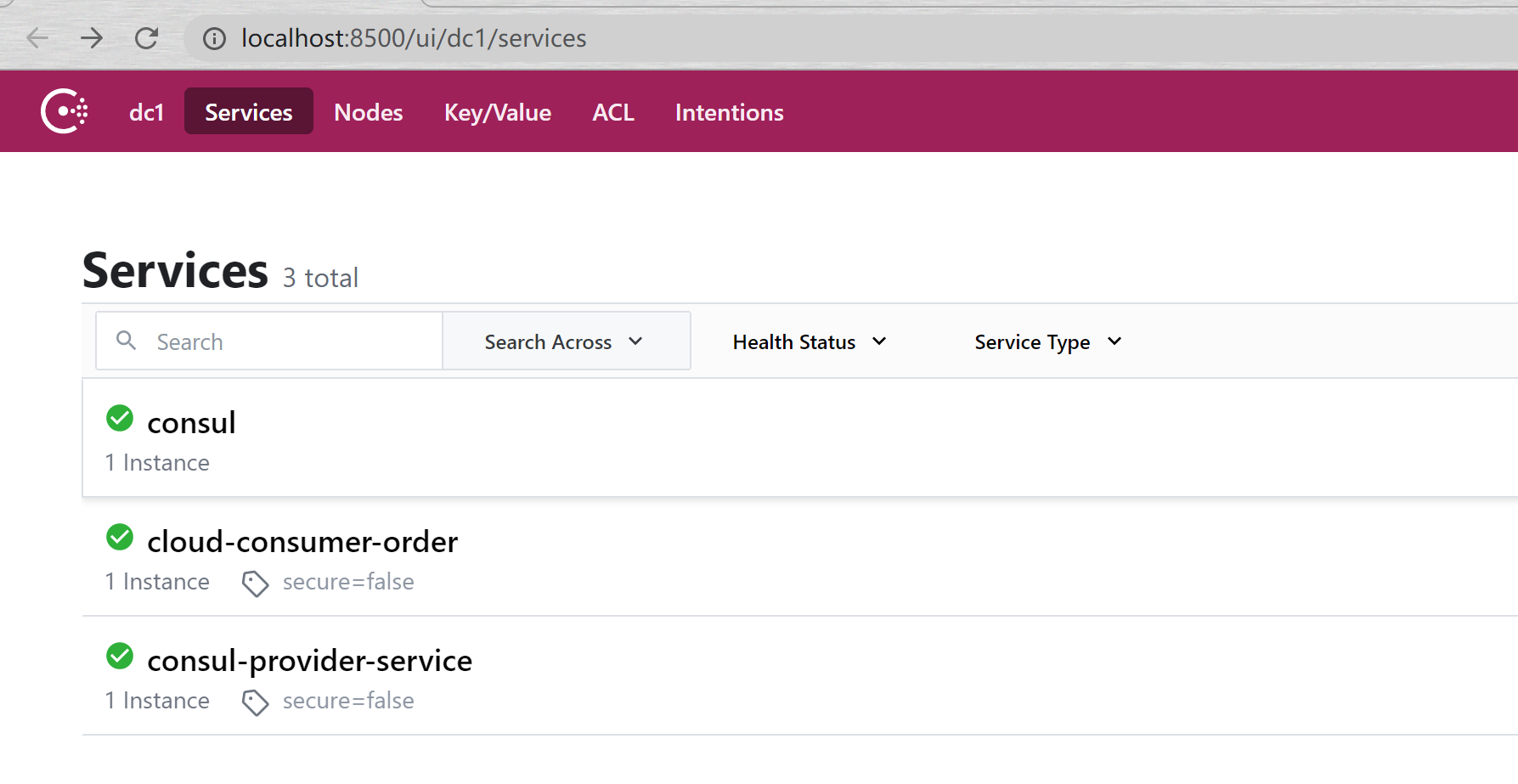1518x784 pixels.
Task: Open the Intentions tab
Action: point(730,112)
